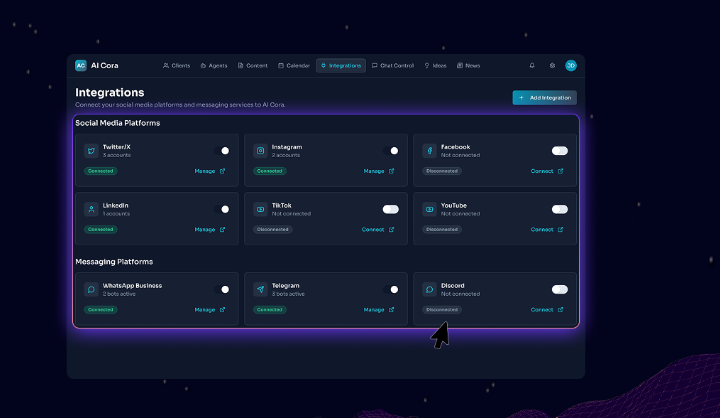Open notifications via the bell icon
The image size is (720, 418).
(532, 66)
